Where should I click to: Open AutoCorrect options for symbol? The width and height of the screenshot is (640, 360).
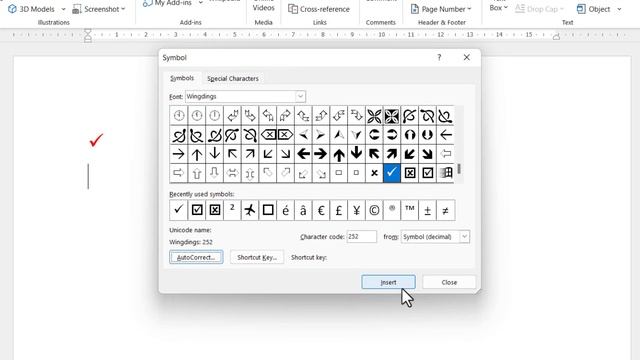coord(196,257)
